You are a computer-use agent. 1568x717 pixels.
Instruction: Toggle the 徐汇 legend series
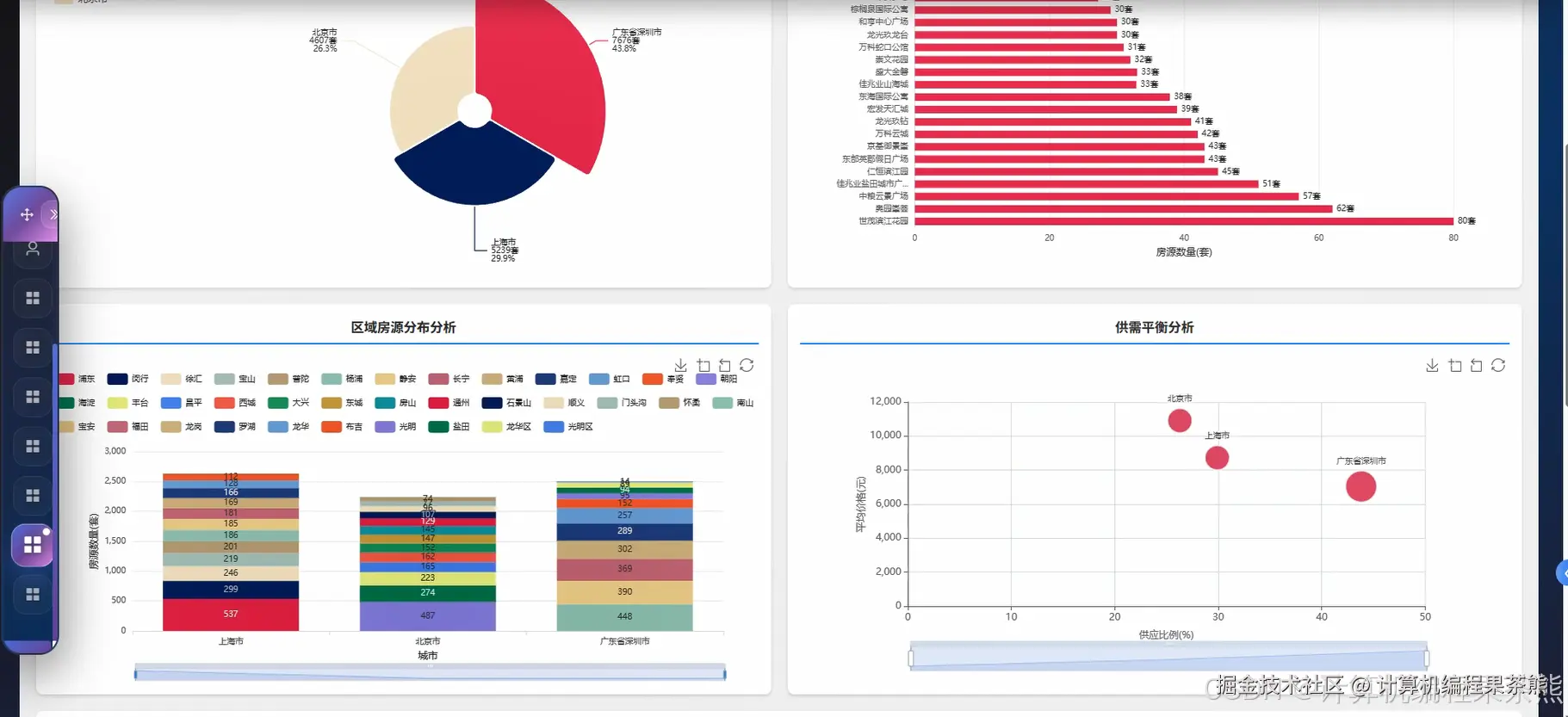pyautogui.click(x=182, y=379)
